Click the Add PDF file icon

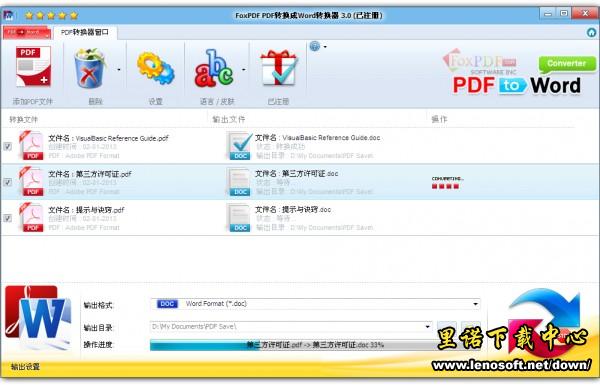click(x=33, y=67)
